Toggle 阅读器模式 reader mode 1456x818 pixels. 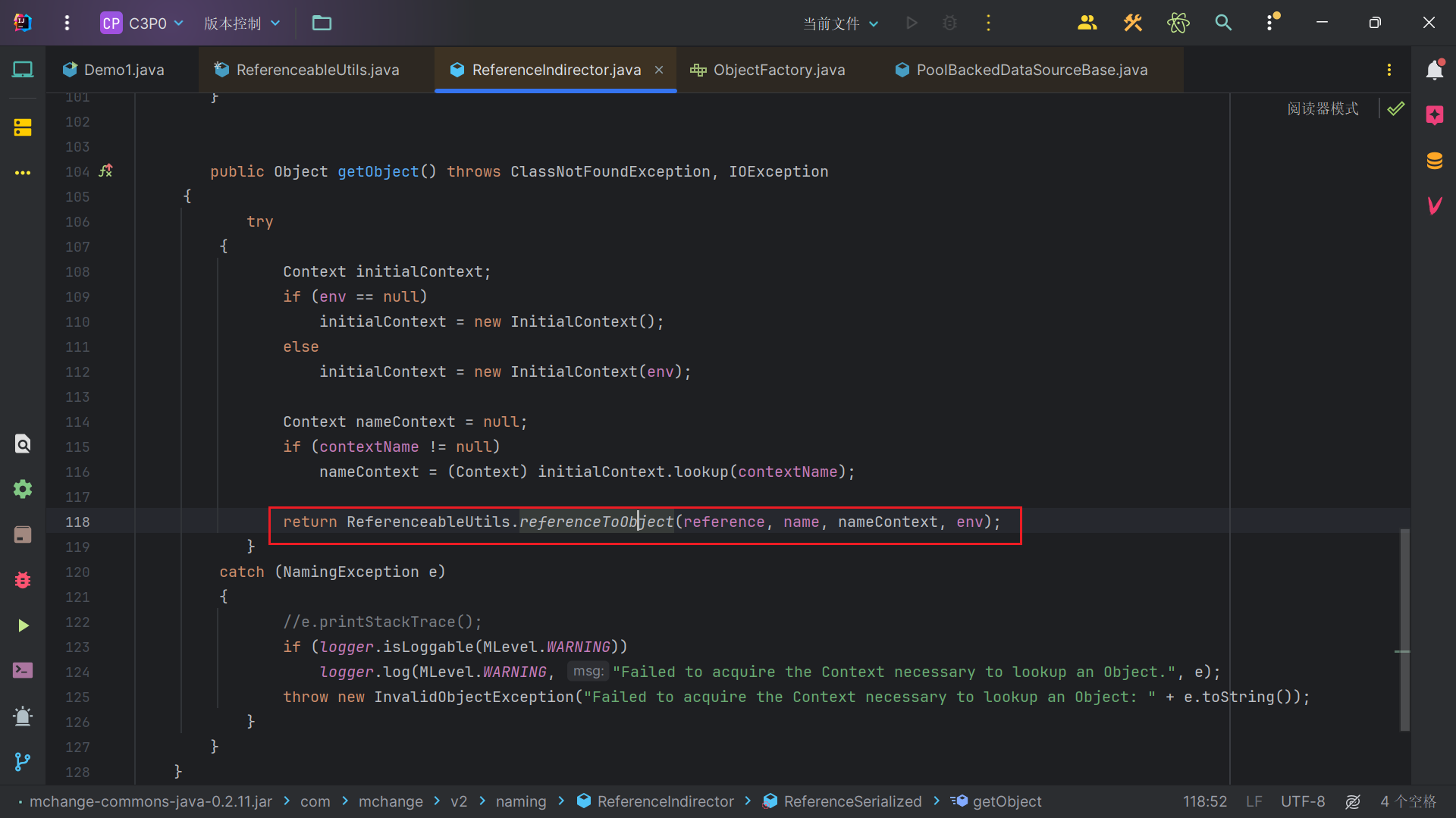1323,108
